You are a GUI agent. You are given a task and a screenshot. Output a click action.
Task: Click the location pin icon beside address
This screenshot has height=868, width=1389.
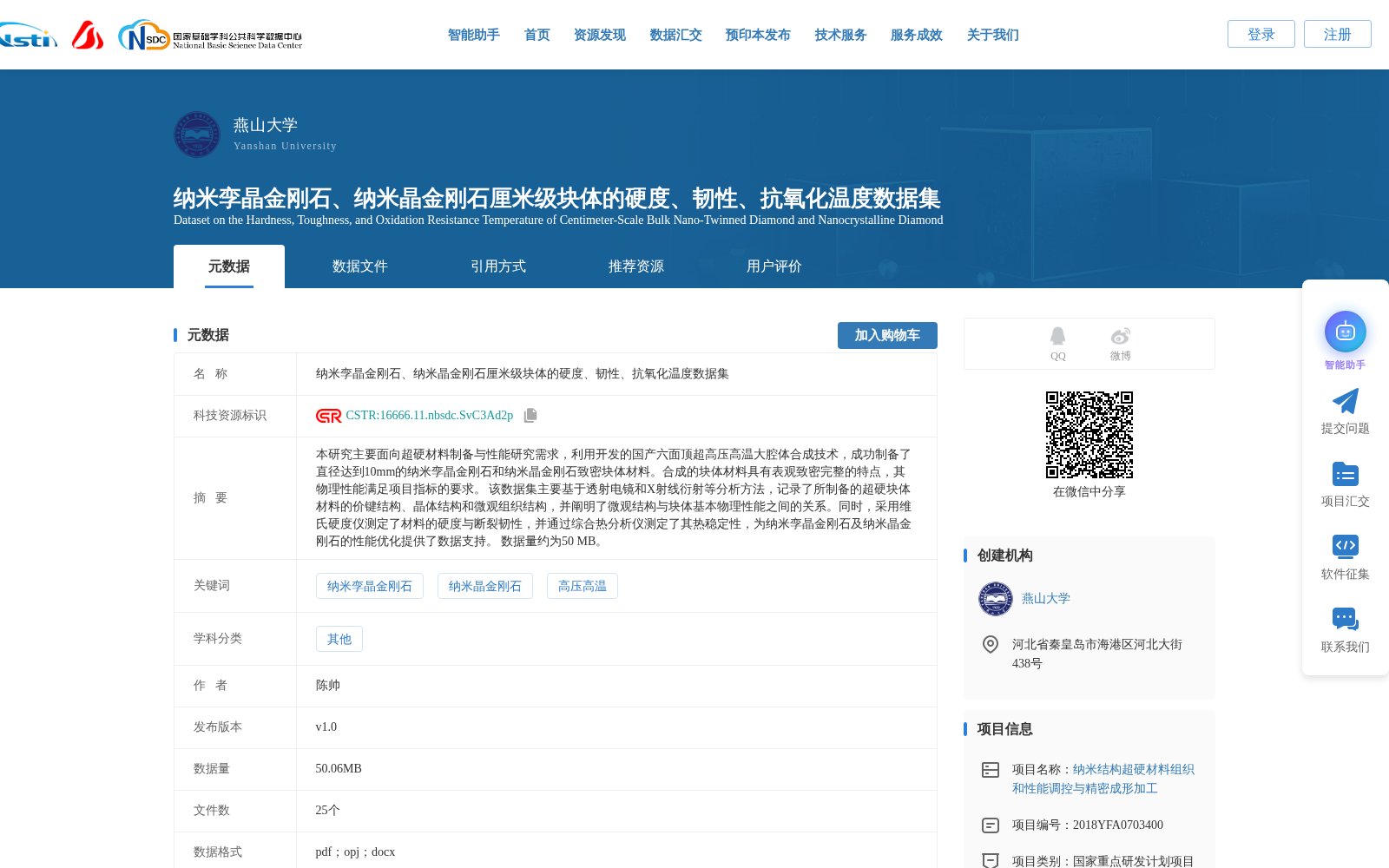pyautogui.click(x=990, y=644)
